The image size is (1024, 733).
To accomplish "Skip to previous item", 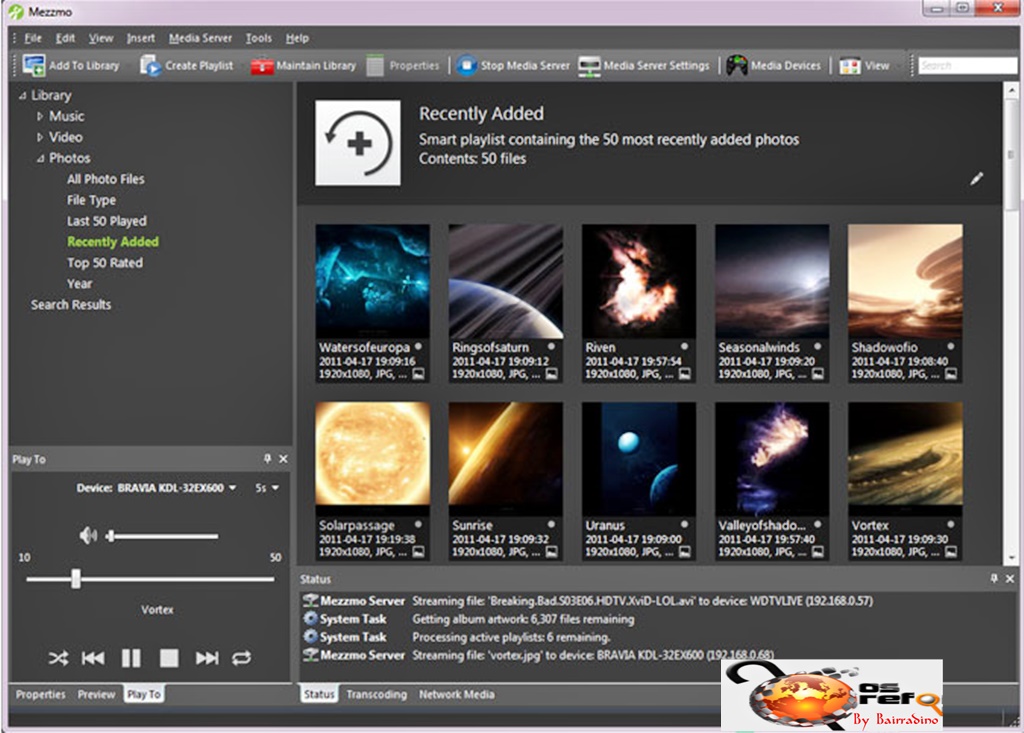I will [93, 658].
